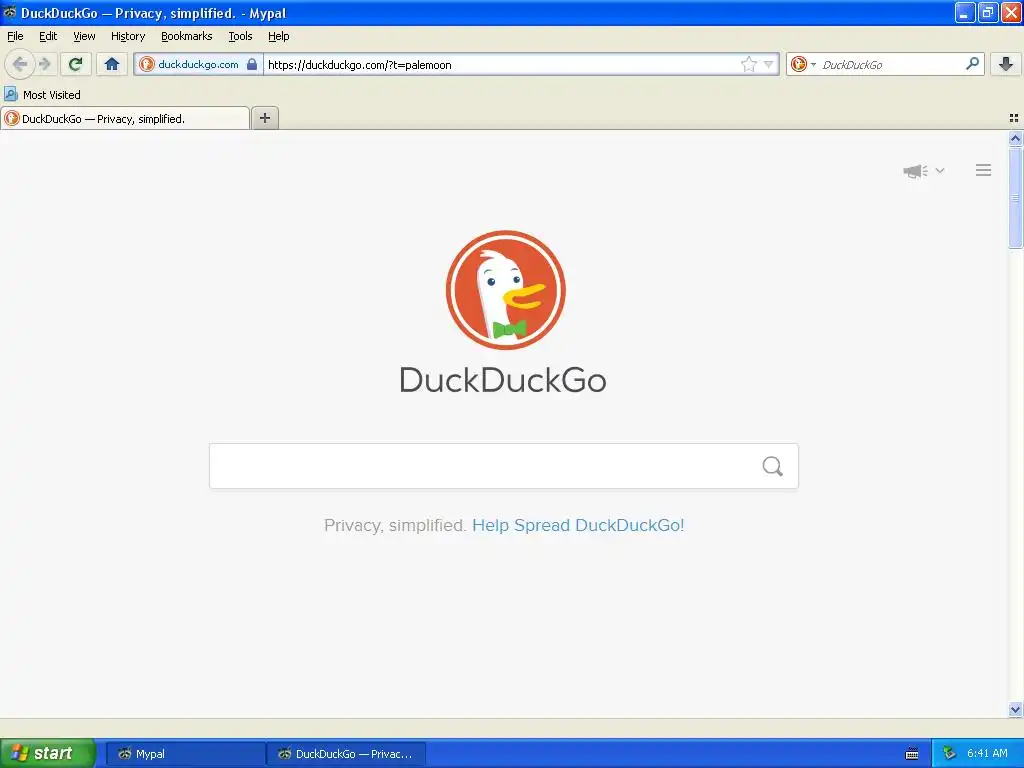
Task: Restore down the Mypal window
Action: (x=987, y=12)
